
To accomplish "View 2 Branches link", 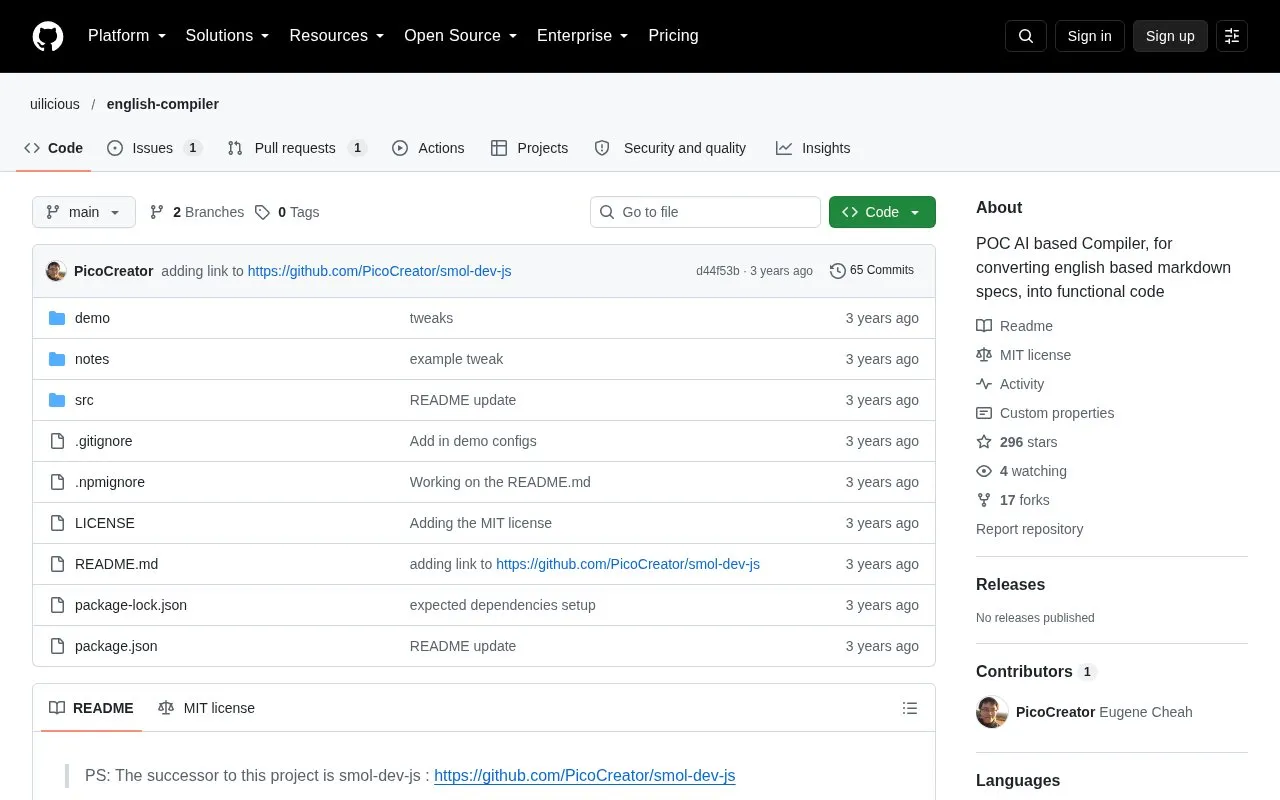I will tap(197, 212).
